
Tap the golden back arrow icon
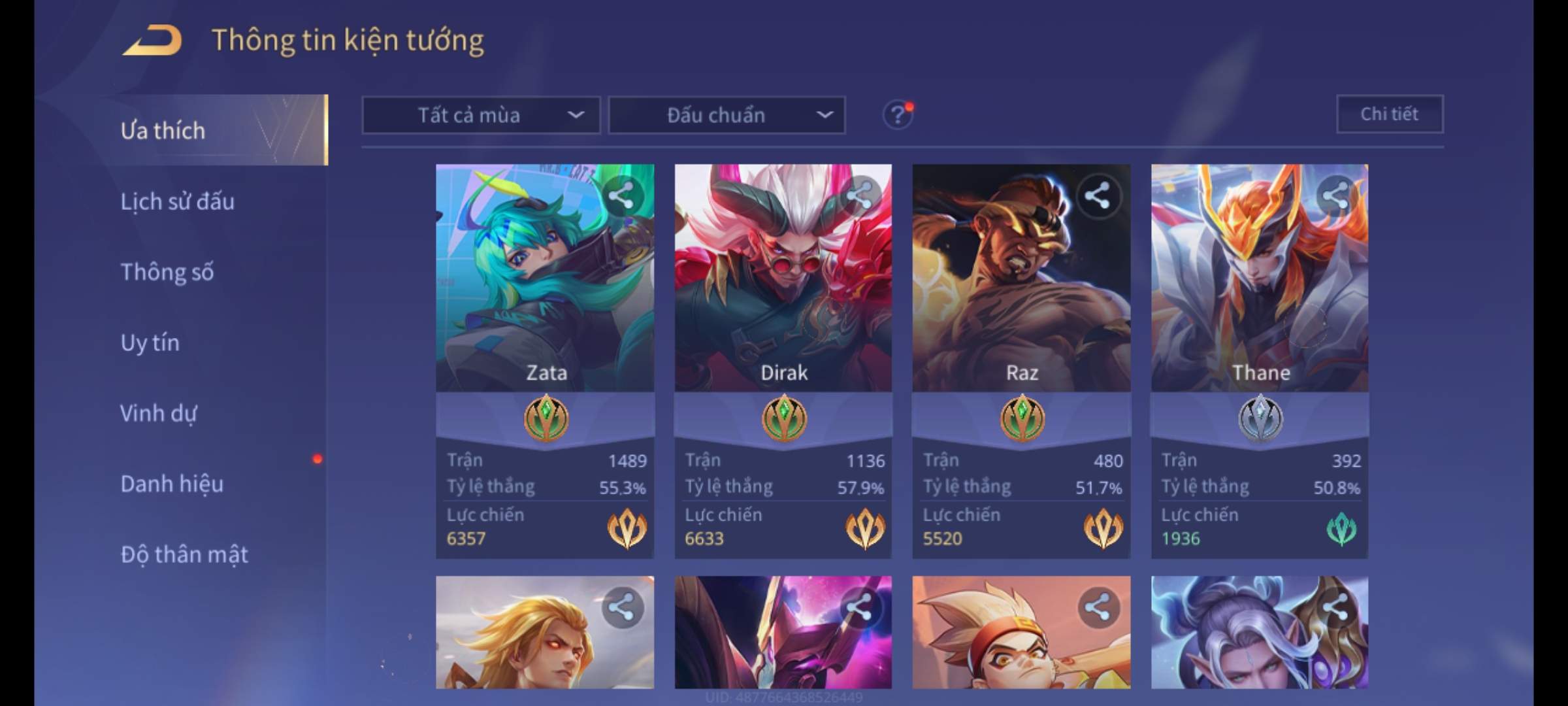(x=152, y=41)
